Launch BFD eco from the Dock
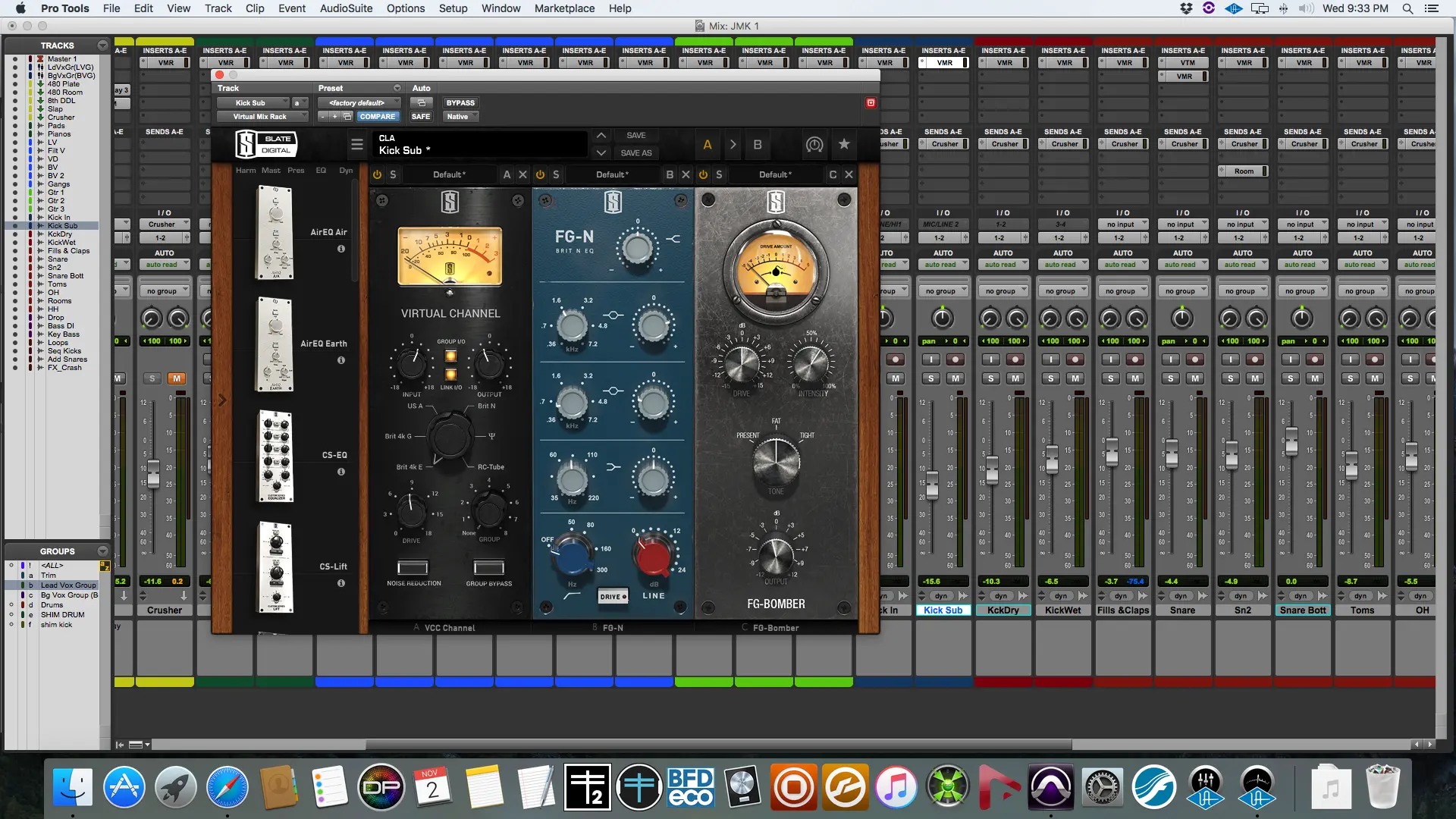Screen dimensions: 1456x819 click(690, 787)
